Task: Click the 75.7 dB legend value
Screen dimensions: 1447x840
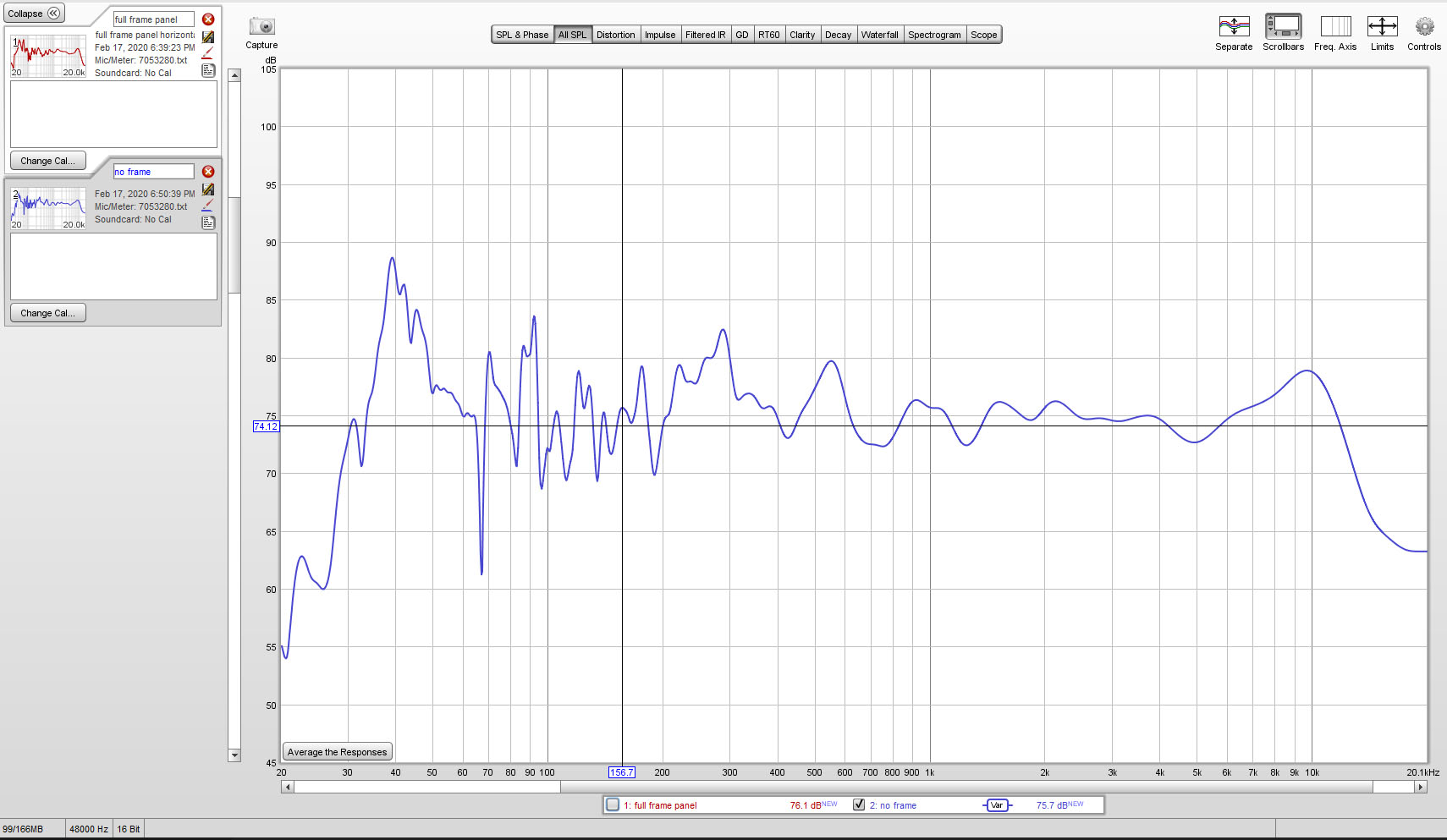Action: pyautogui.click(x=1059, y=805)
